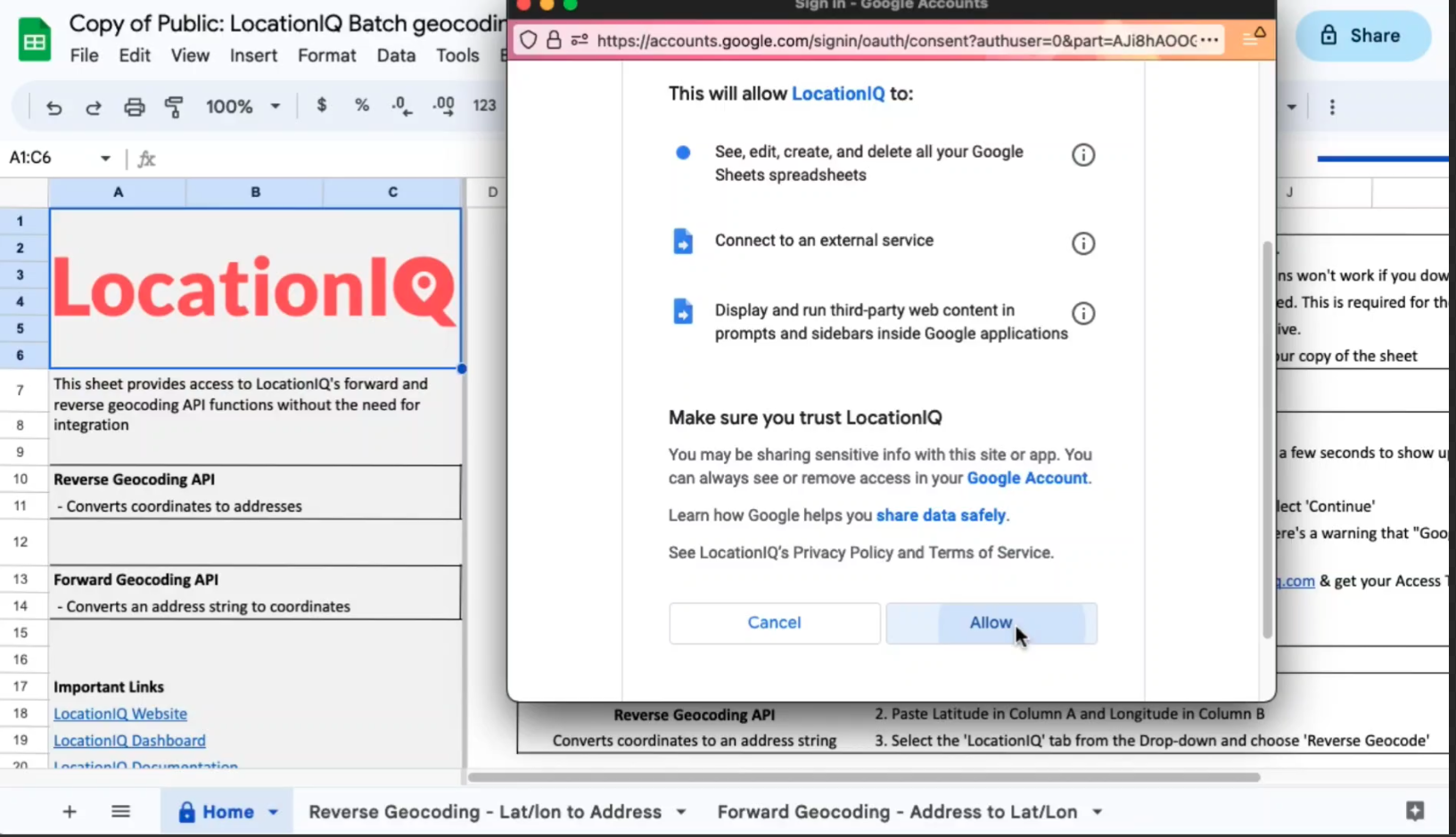Click Cancel in consent dialog
1456x837 pixels.
tap(774, 623)
